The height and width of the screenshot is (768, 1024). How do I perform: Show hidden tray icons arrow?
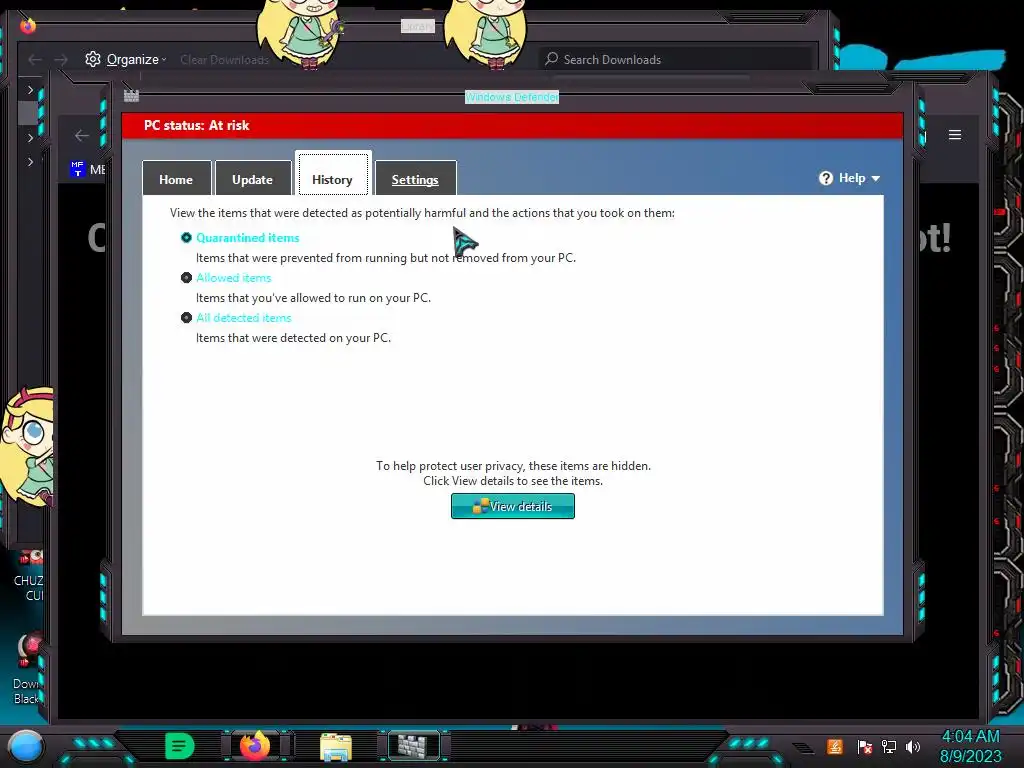803,748
